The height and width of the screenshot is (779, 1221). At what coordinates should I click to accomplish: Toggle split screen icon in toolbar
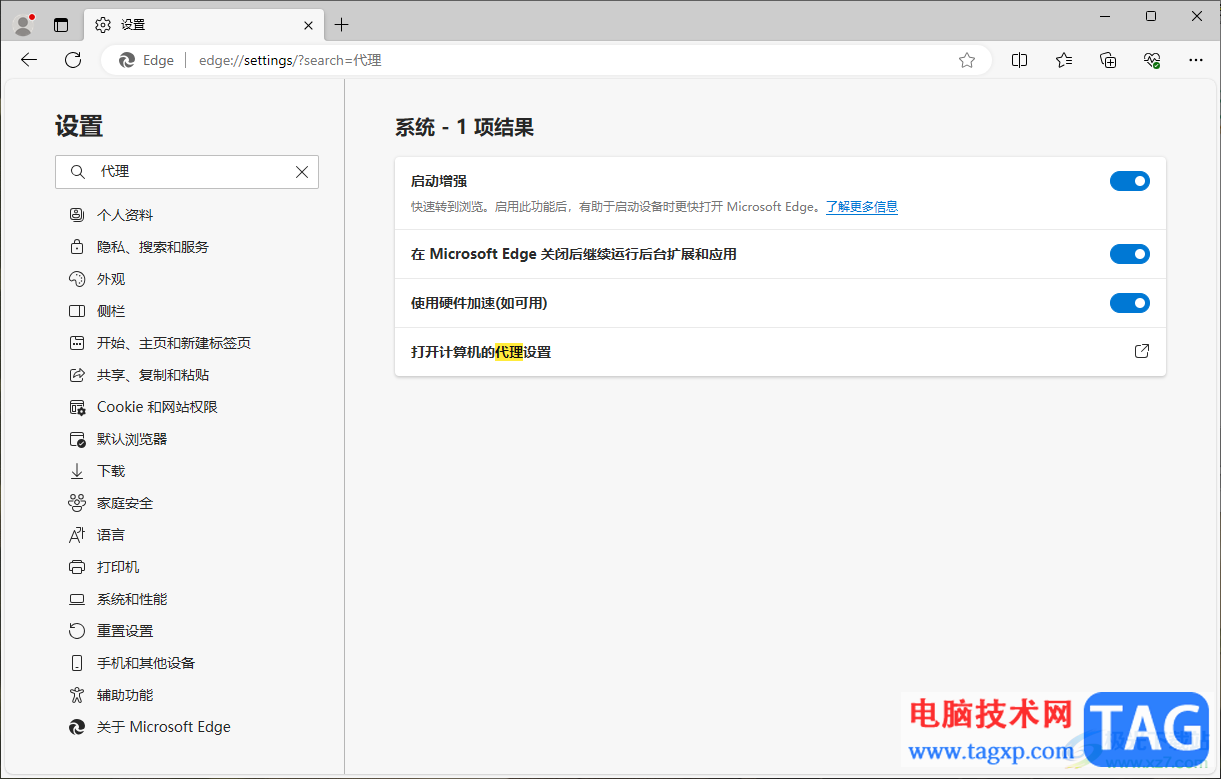pos(1020,60)
